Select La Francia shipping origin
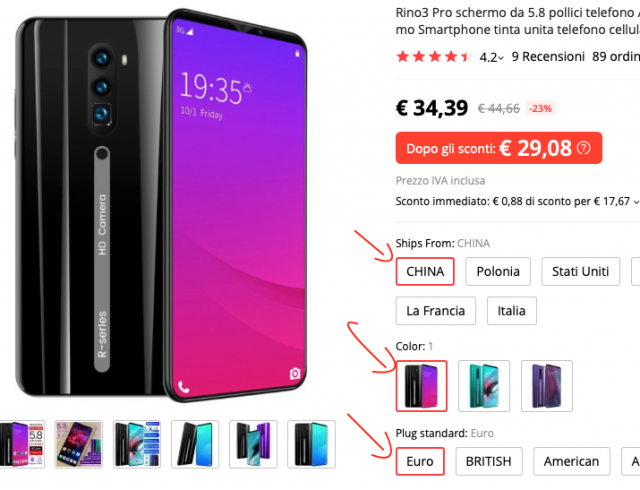Viewport: 640px width, 490px height. 436,311
